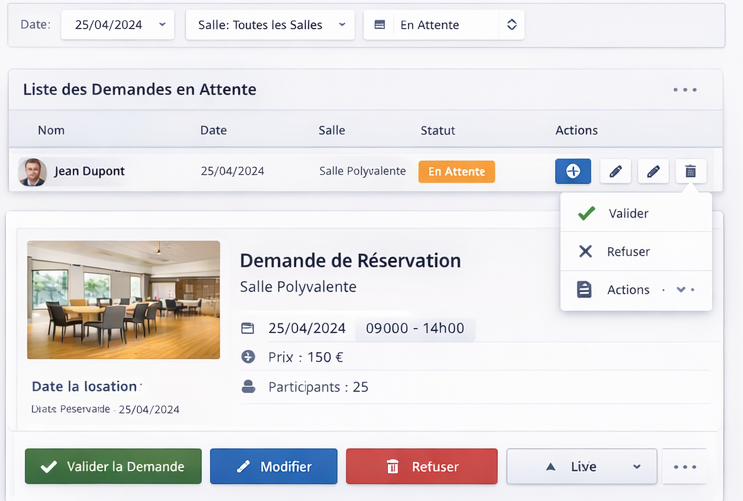Expand Actions submenu in the popup
743x501 pixels.
click(x=636, y=290)
